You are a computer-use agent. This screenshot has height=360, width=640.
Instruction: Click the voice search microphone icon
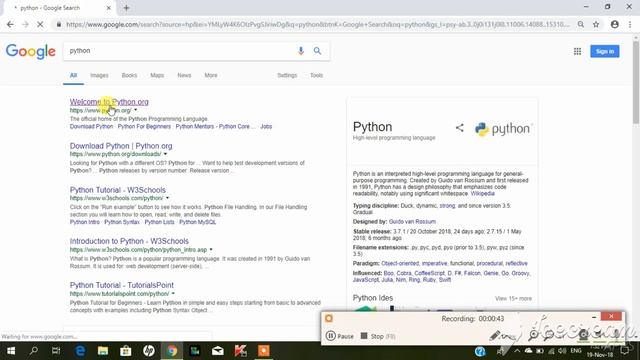301,51
